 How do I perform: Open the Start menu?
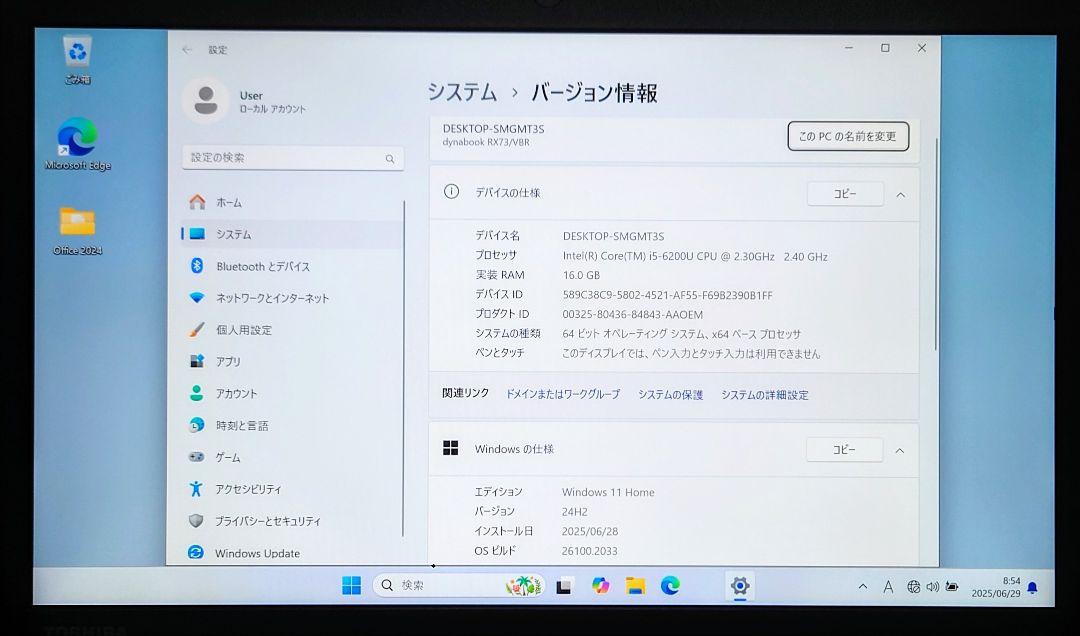(351, 586)
